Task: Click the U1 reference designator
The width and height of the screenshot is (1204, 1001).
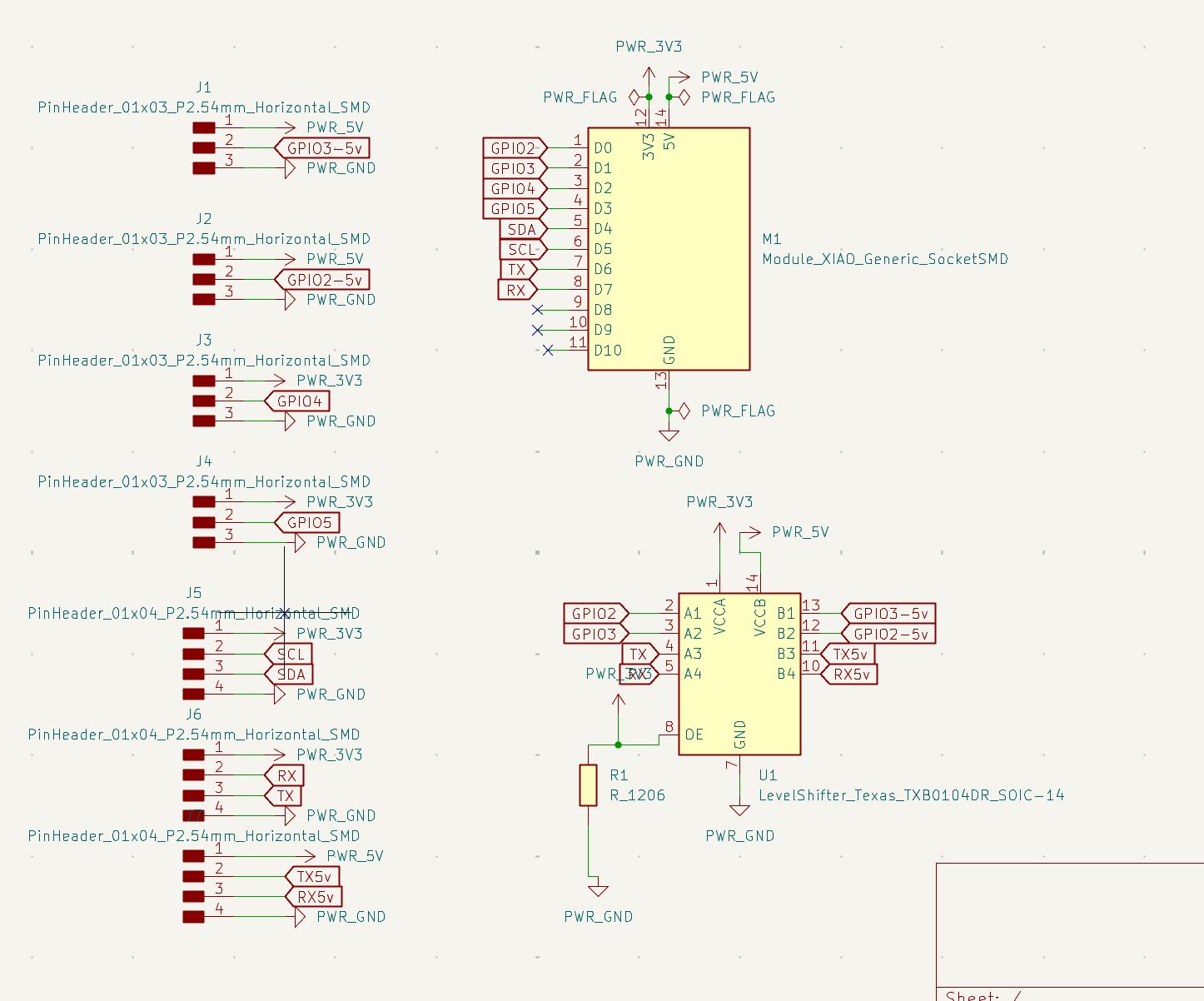Action: coord(768,775)
